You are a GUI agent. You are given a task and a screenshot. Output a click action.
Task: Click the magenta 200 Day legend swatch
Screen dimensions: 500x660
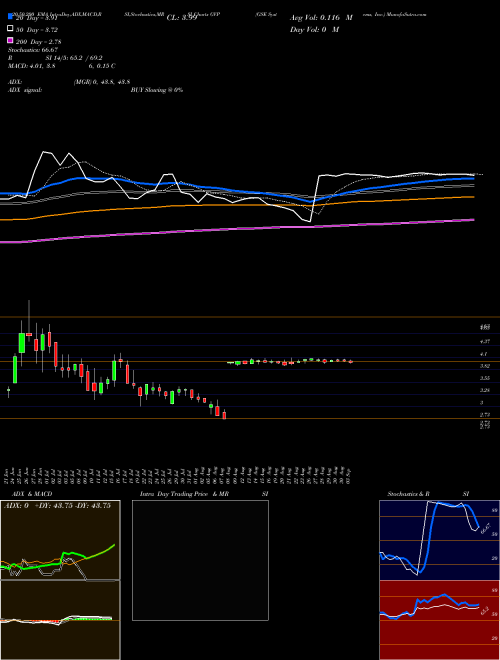10,40
